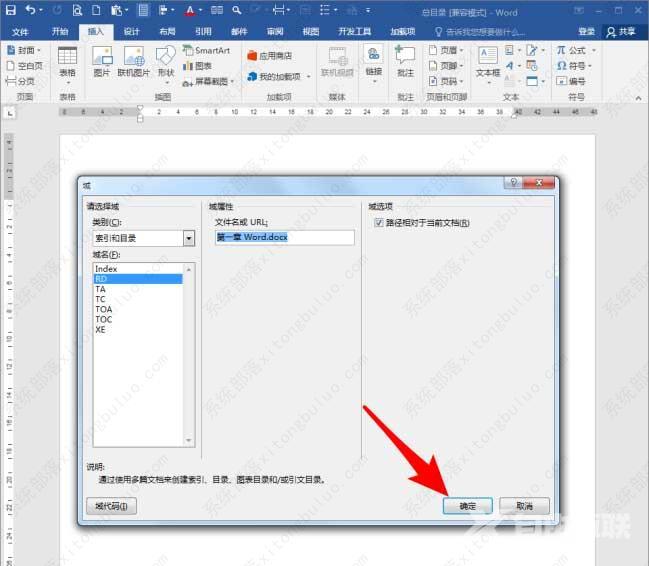Viewport: 649px width, 566px height.
Task: Click the 共享 share button
Action: tap(621, 31)
